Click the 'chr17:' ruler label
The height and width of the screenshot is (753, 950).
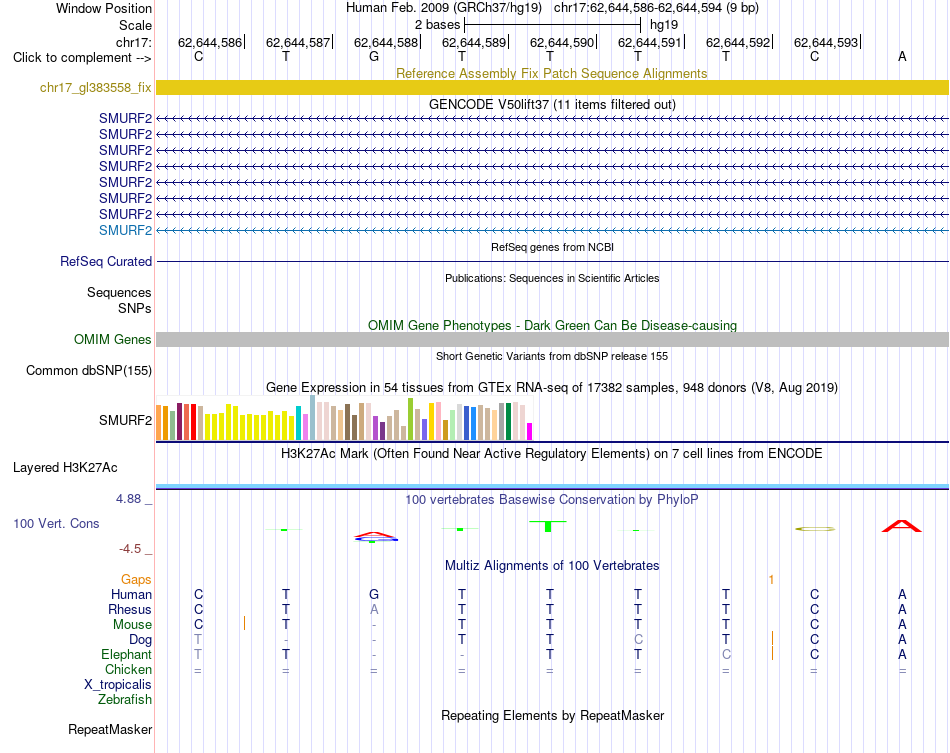[134, 42]
